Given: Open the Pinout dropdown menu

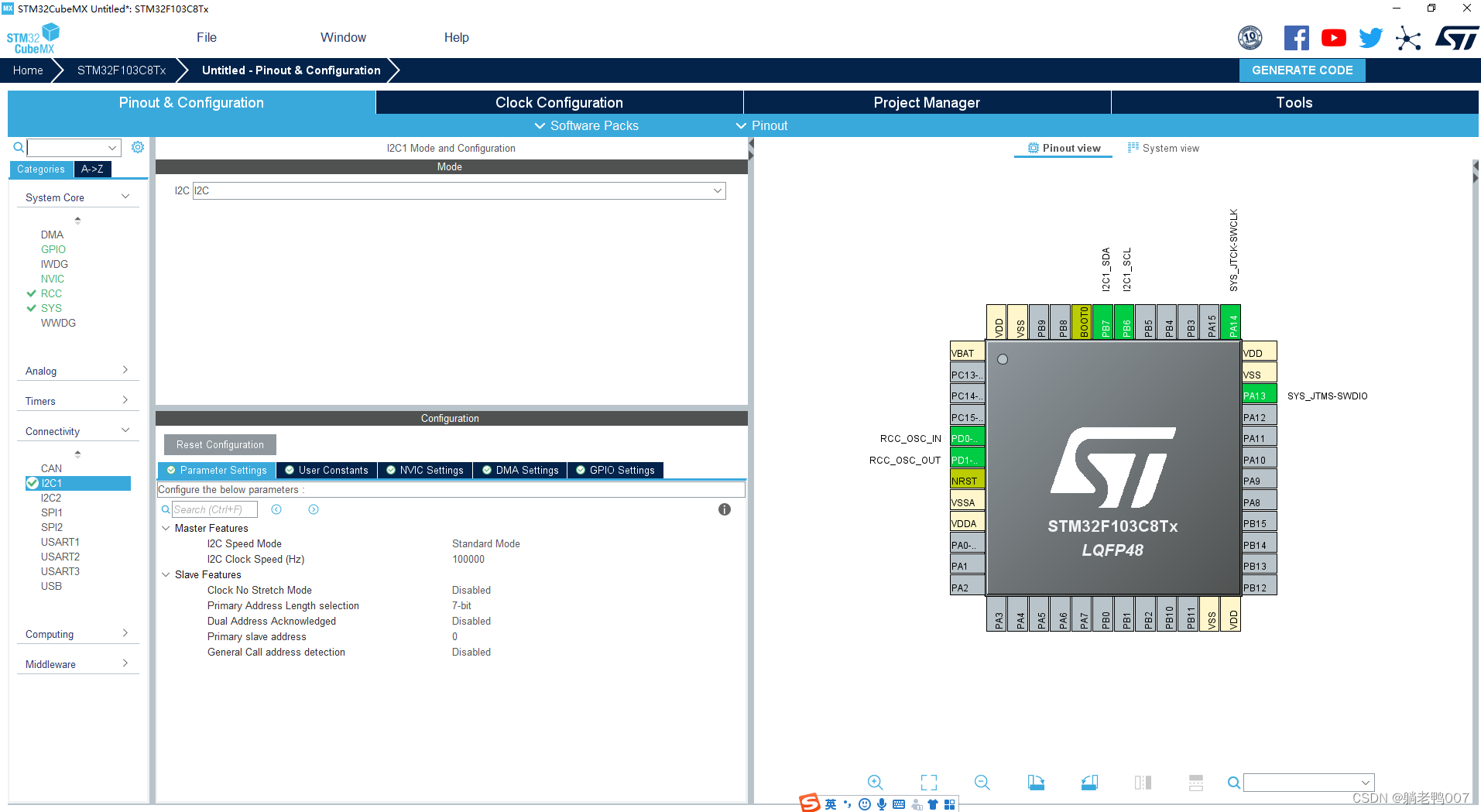Looking at the screenshot, I should 761,125.
